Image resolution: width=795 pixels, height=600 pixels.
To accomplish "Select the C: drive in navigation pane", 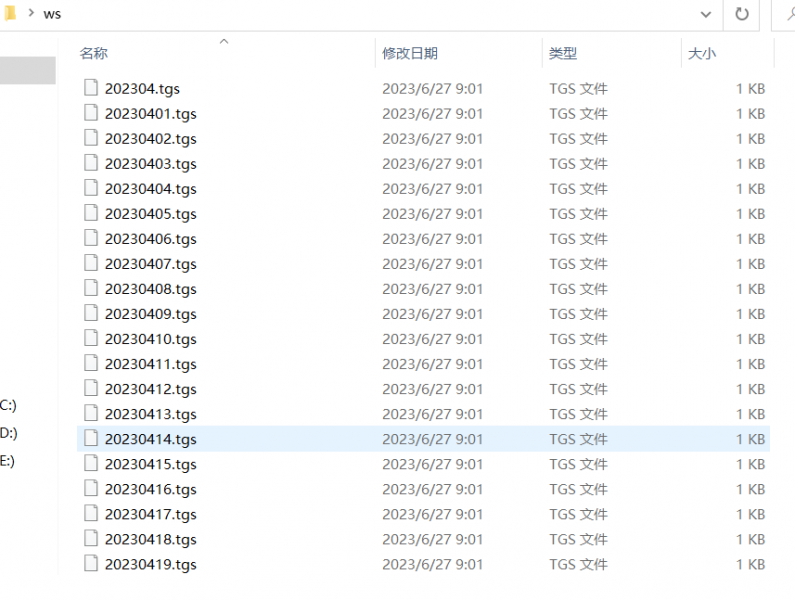I will 8,405.
